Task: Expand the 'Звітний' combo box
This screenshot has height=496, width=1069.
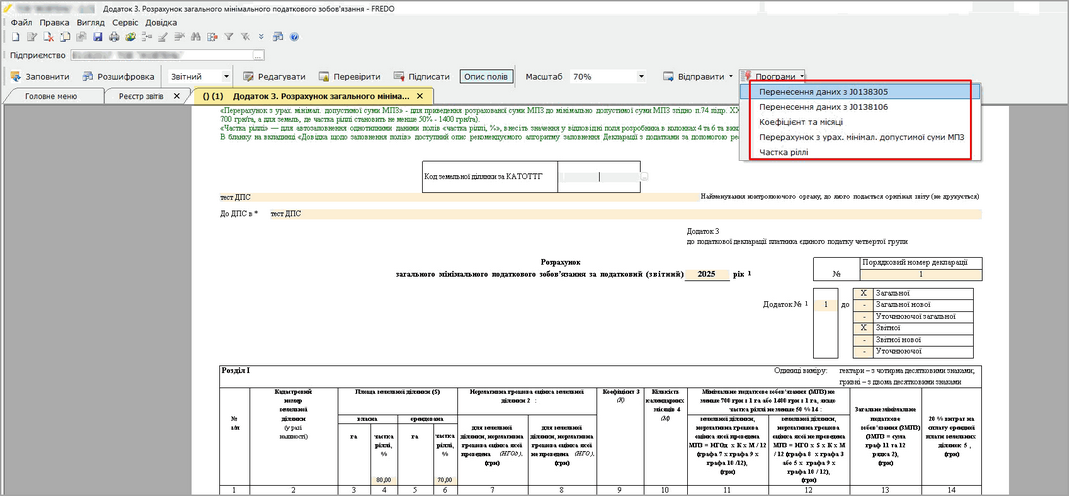Action: point(226,76)
